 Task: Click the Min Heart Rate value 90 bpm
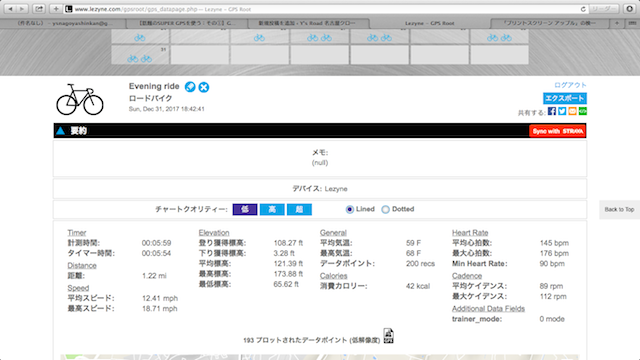tap(552, 264)
